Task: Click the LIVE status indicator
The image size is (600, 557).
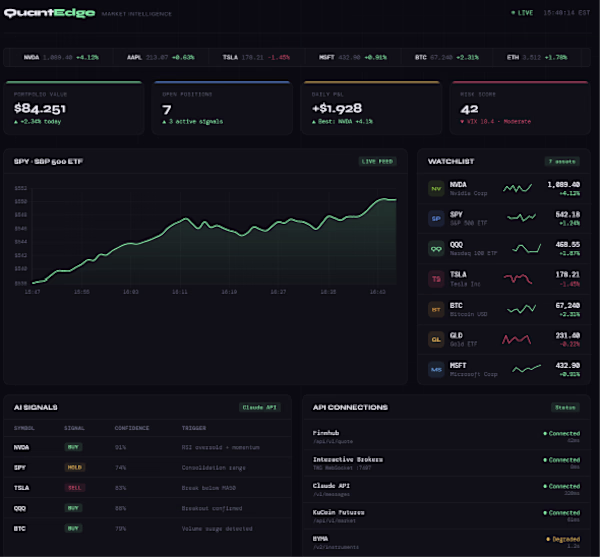Action: coord(522,13)
